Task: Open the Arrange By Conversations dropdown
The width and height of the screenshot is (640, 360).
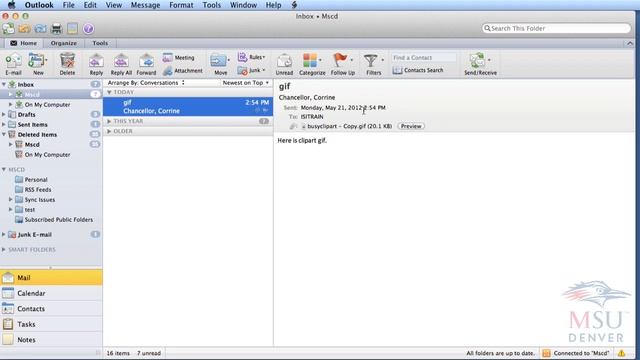Action: [146, 83]
